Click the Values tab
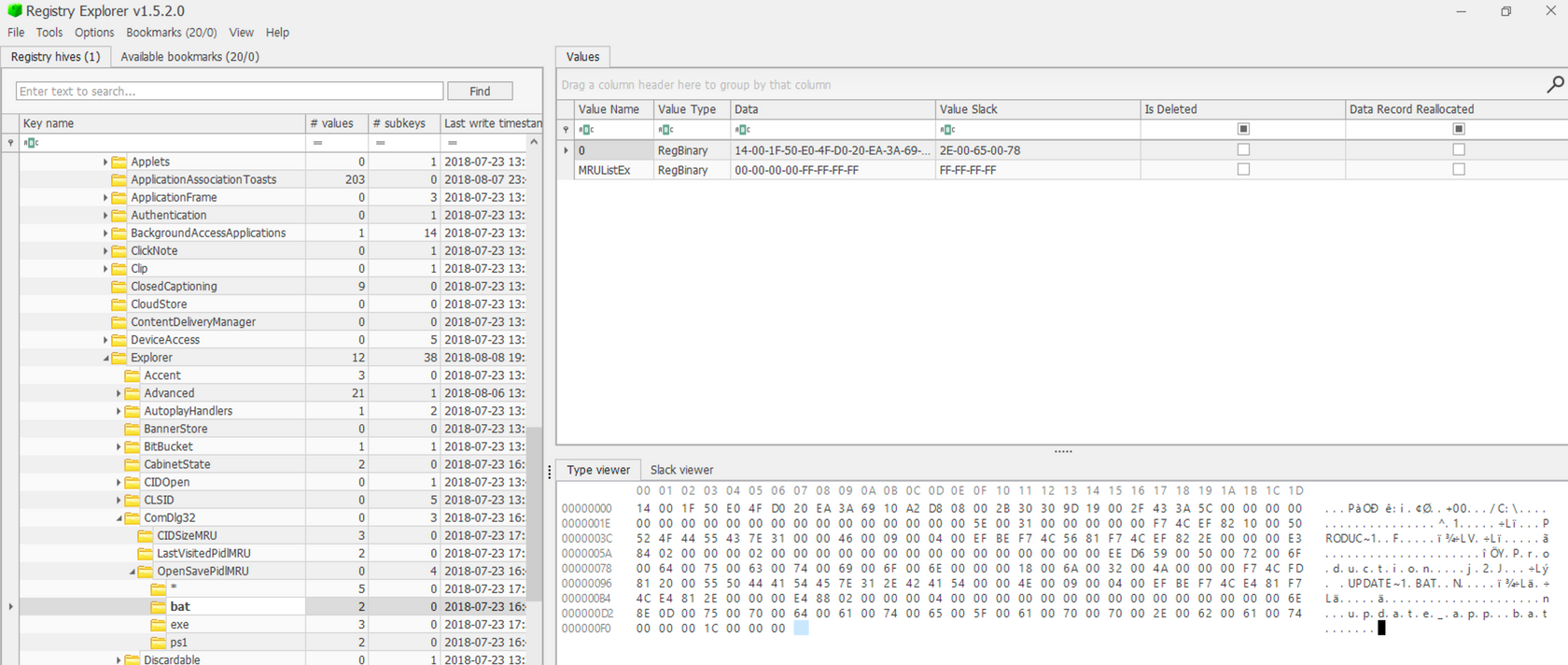Screen dimensions: 1568x665 click(582, 57)
